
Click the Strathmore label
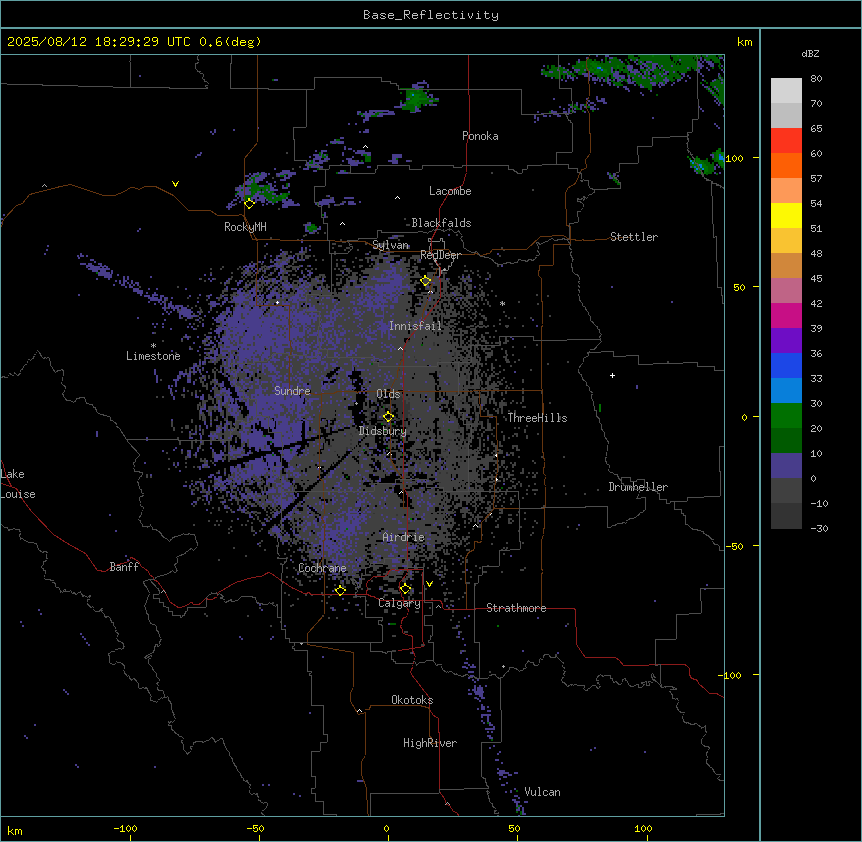pos(516,608)
